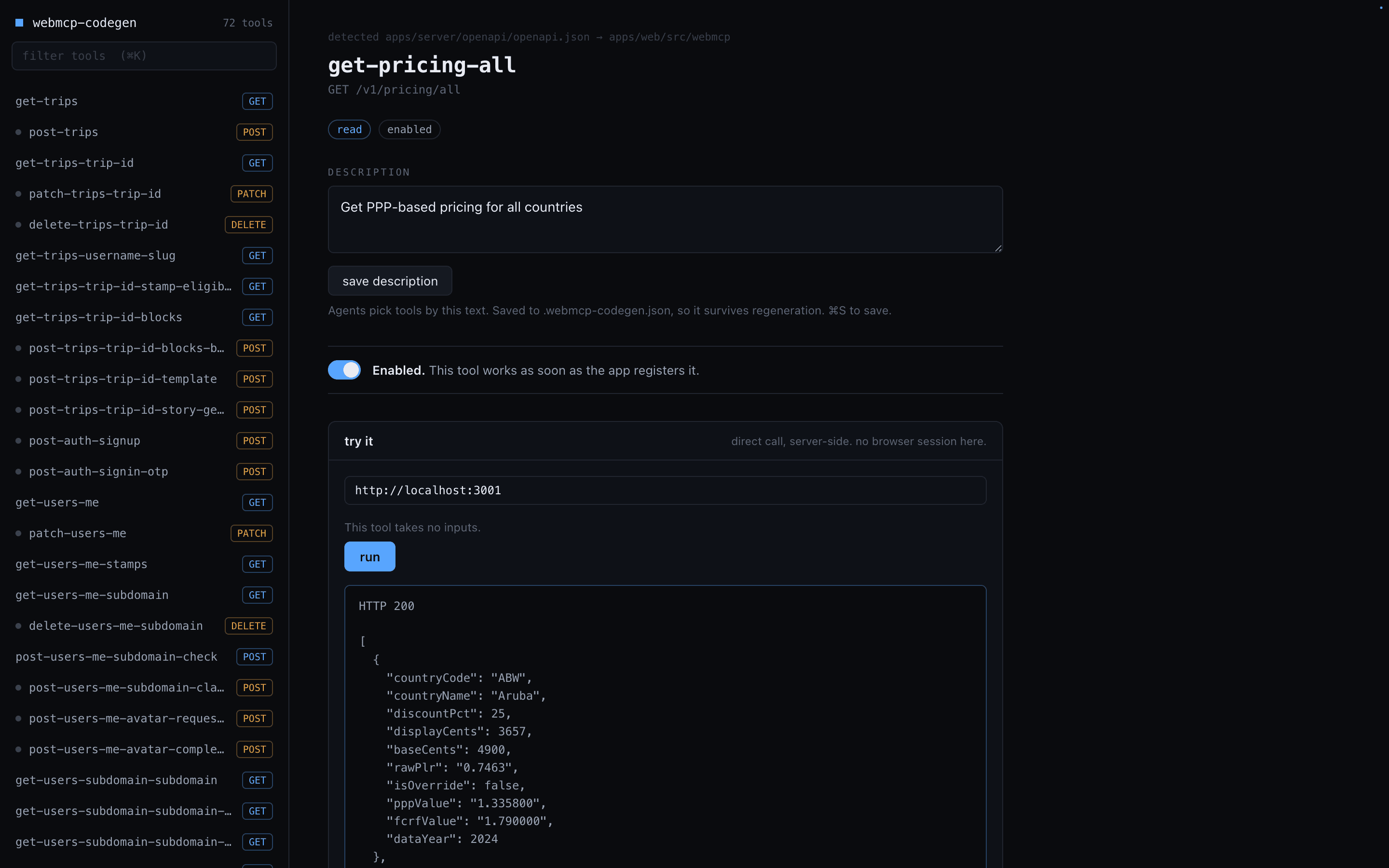The image size is (1389, 868).
Task: Open get-users-me tool
Action: [144, 502]
